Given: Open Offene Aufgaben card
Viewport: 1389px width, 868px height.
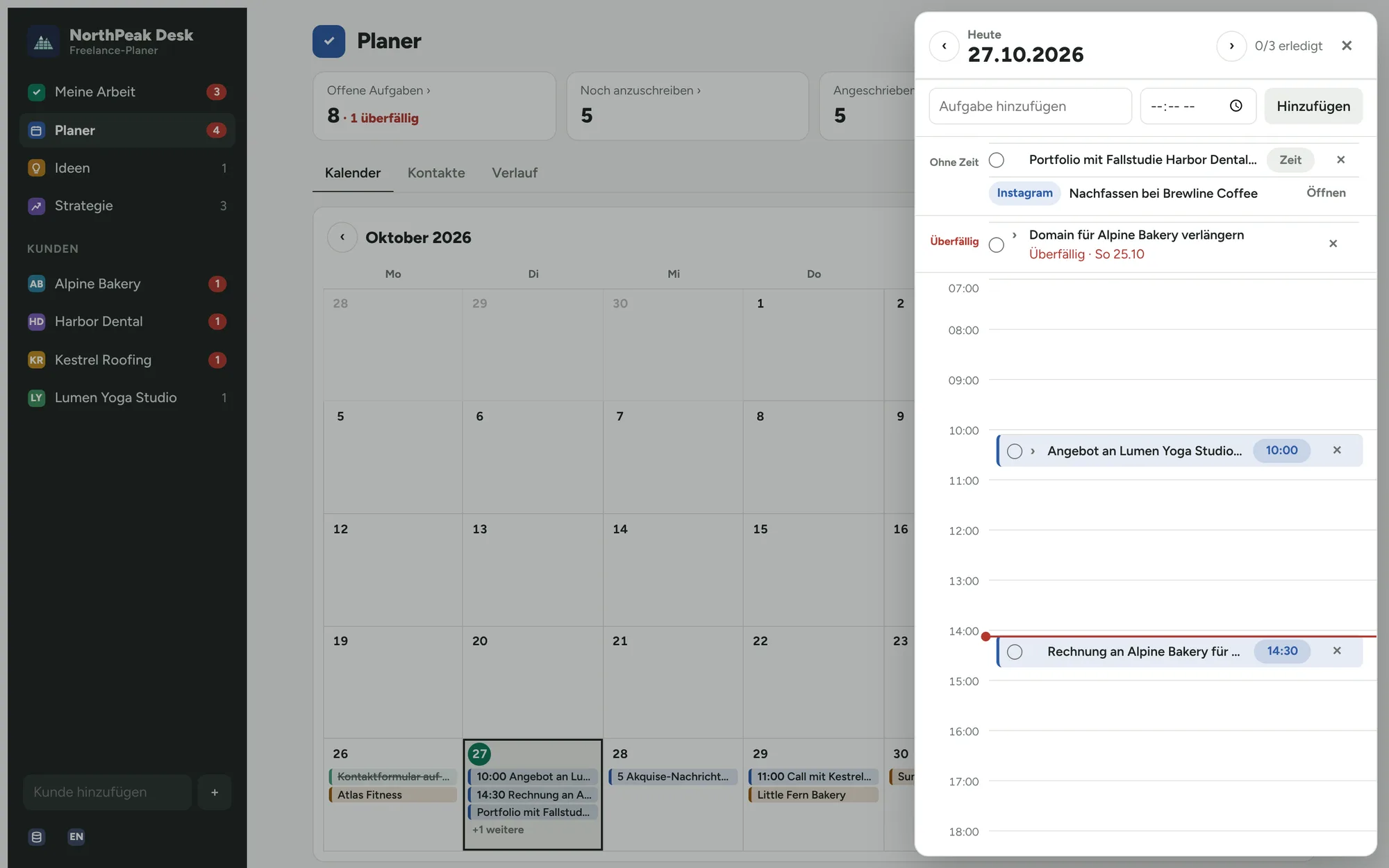Looking at the screenshot, I should 434,106.
